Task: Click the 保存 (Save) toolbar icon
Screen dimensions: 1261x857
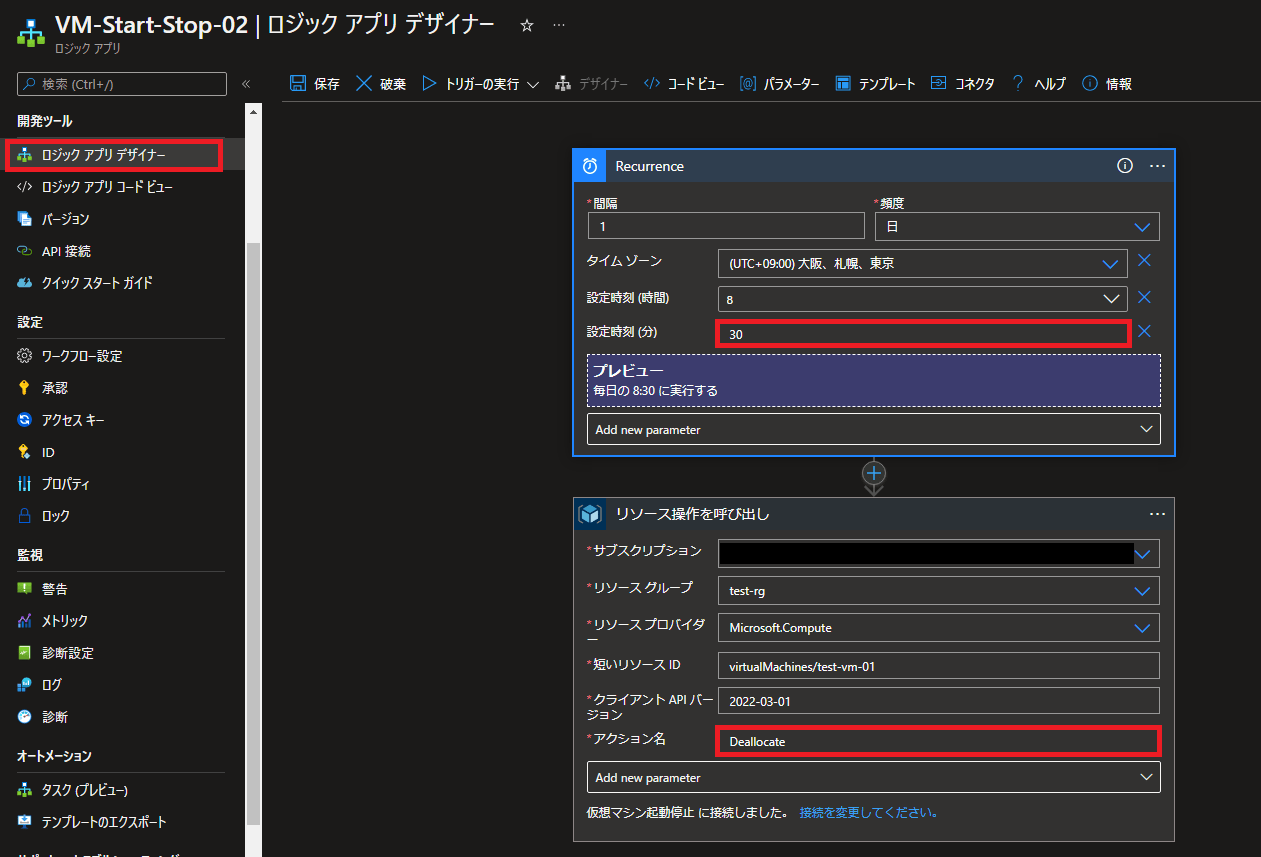Action: click(x=298, y=84)
